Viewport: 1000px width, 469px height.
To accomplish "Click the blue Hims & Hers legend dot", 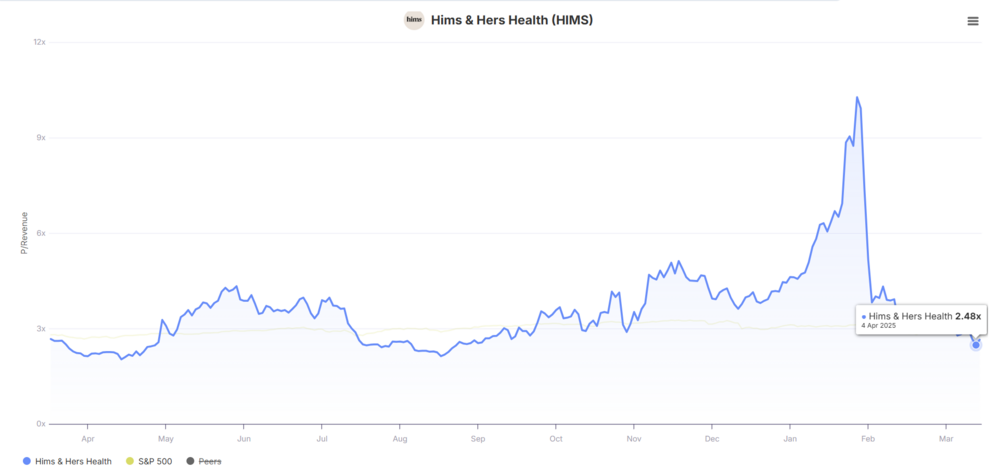I will tap(26, 461).
